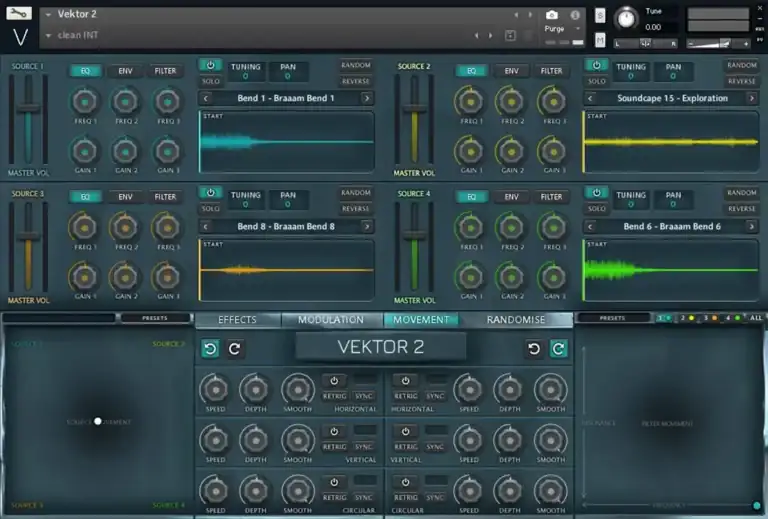Open the Purge dropdown menu
The height and width of the screenshot is (519, 768).
pyautogui.click(x=562, y=29)
